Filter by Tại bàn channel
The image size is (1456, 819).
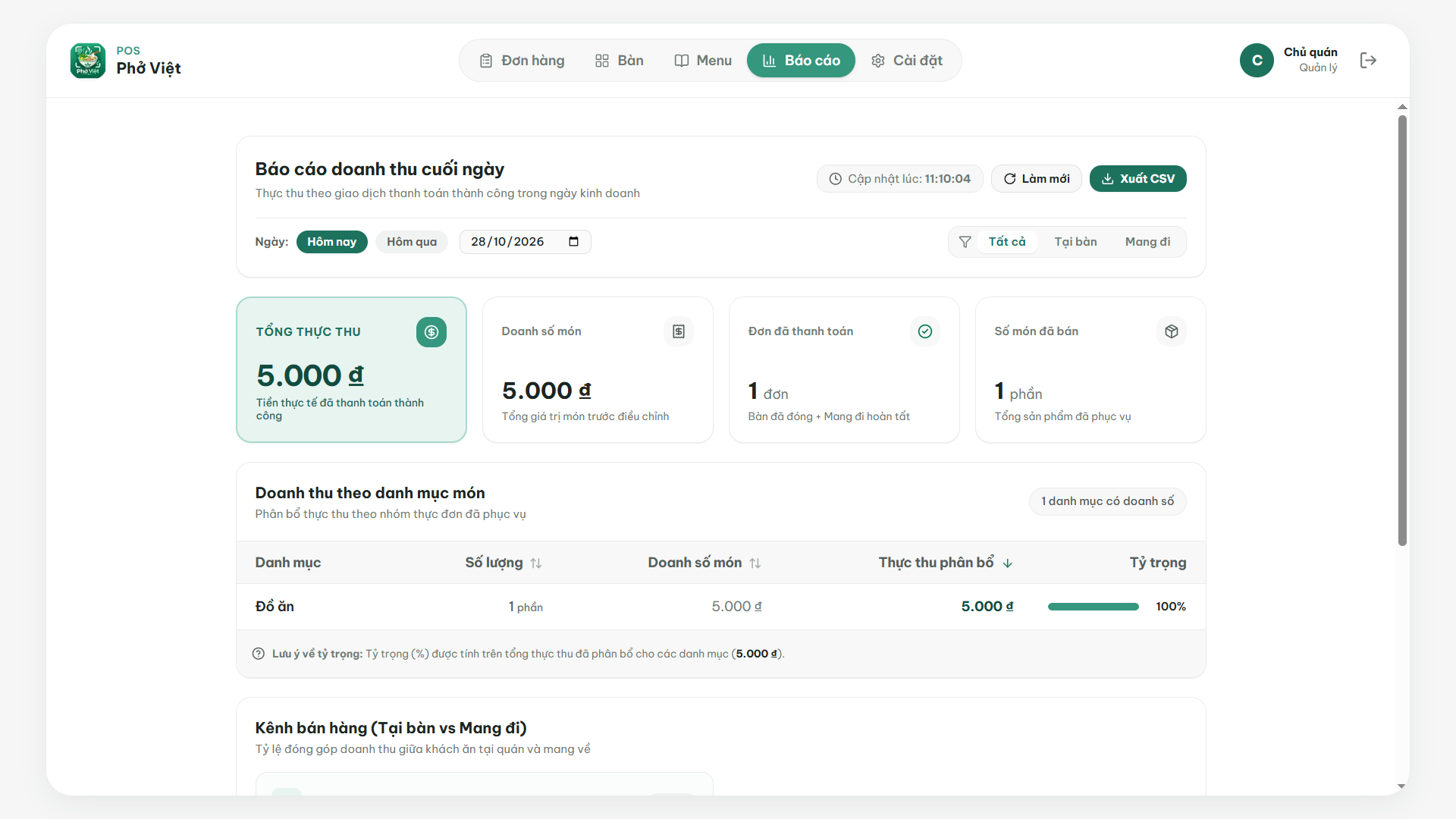click(1075, 242)
